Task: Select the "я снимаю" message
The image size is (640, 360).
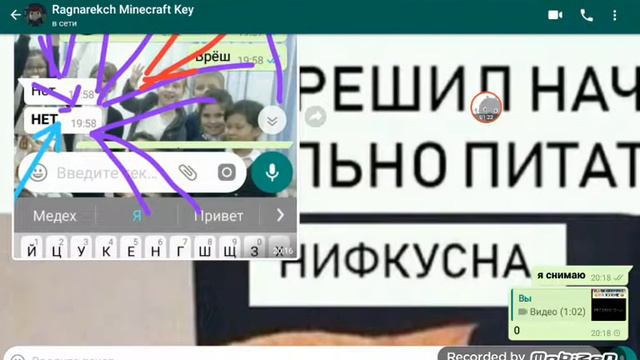Action: (x=581, y=276)
